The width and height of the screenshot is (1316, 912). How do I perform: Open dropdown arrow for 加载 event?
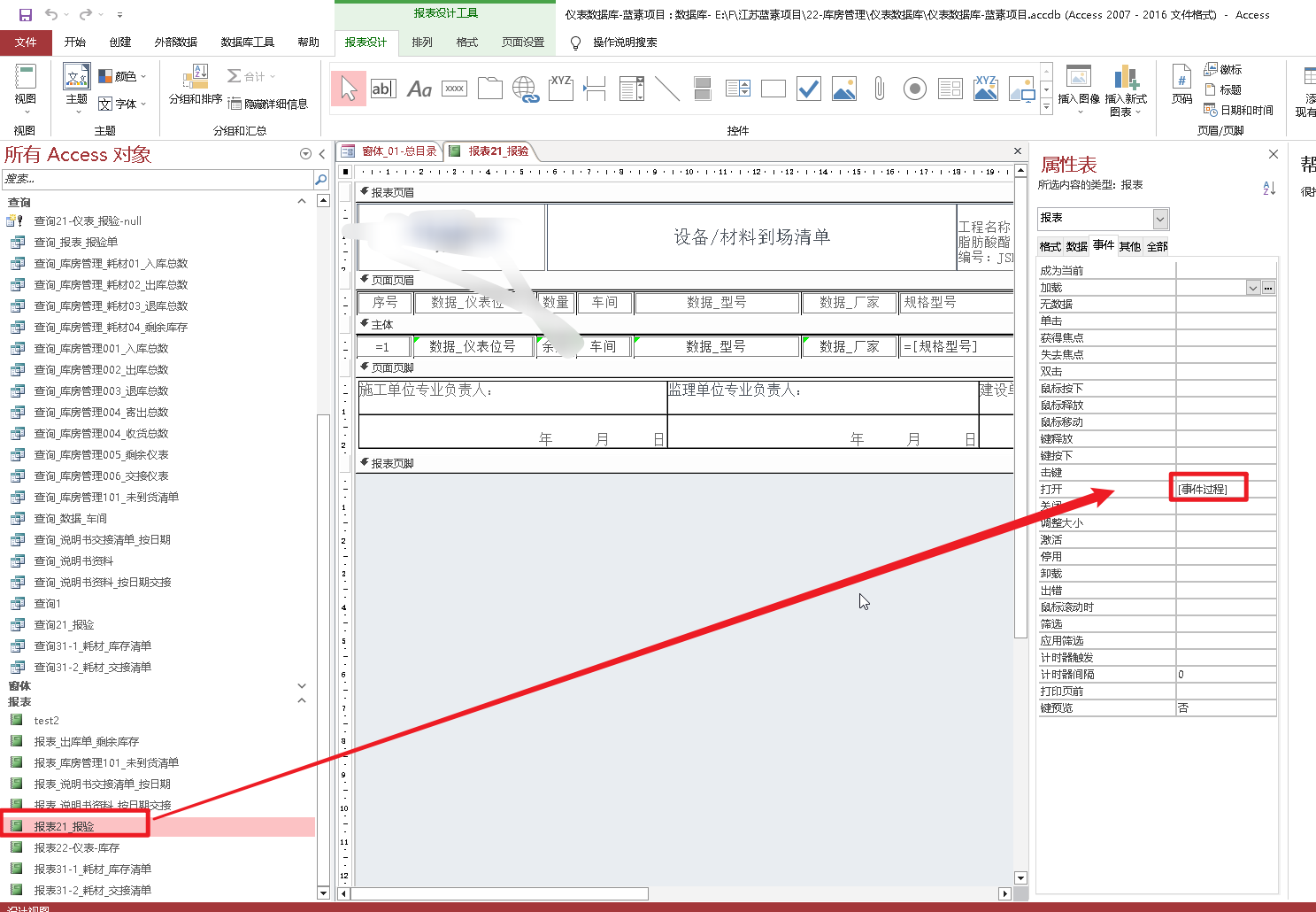[x=1253, y=288]
